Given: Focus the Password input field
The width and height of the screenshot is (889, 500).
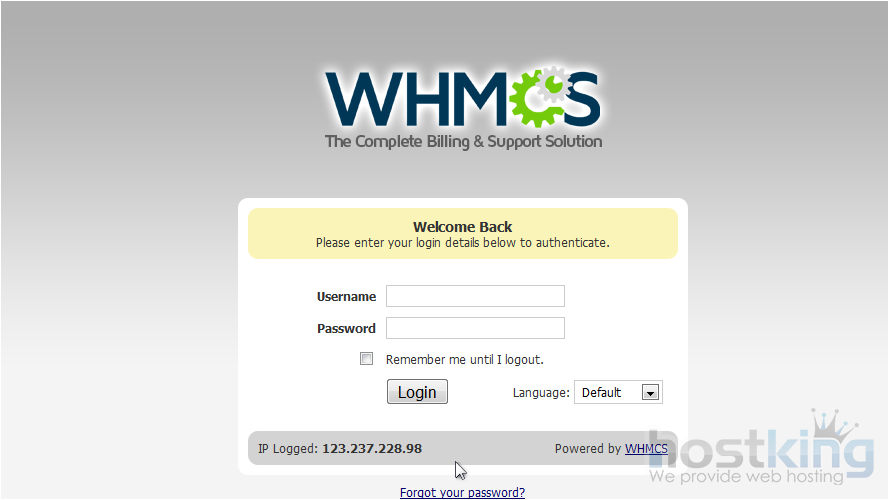Looking at the screenshot, I should (x=475, y=328).
